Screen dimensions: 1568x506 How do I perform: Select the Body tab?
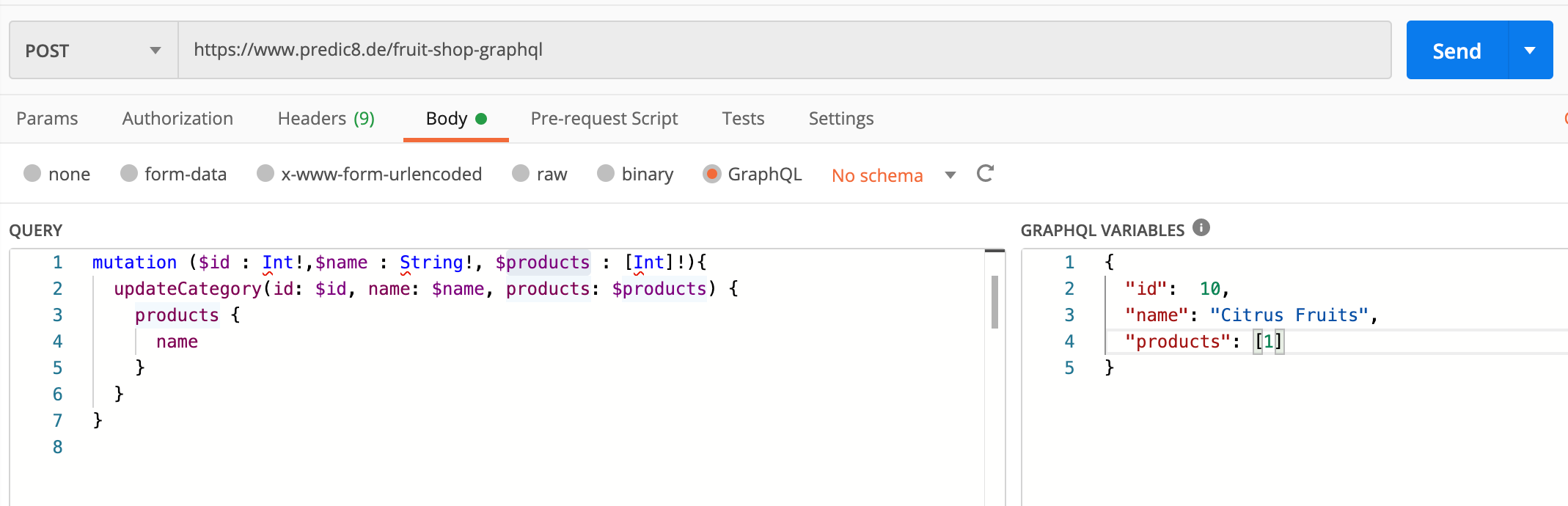tap(456, 118)
